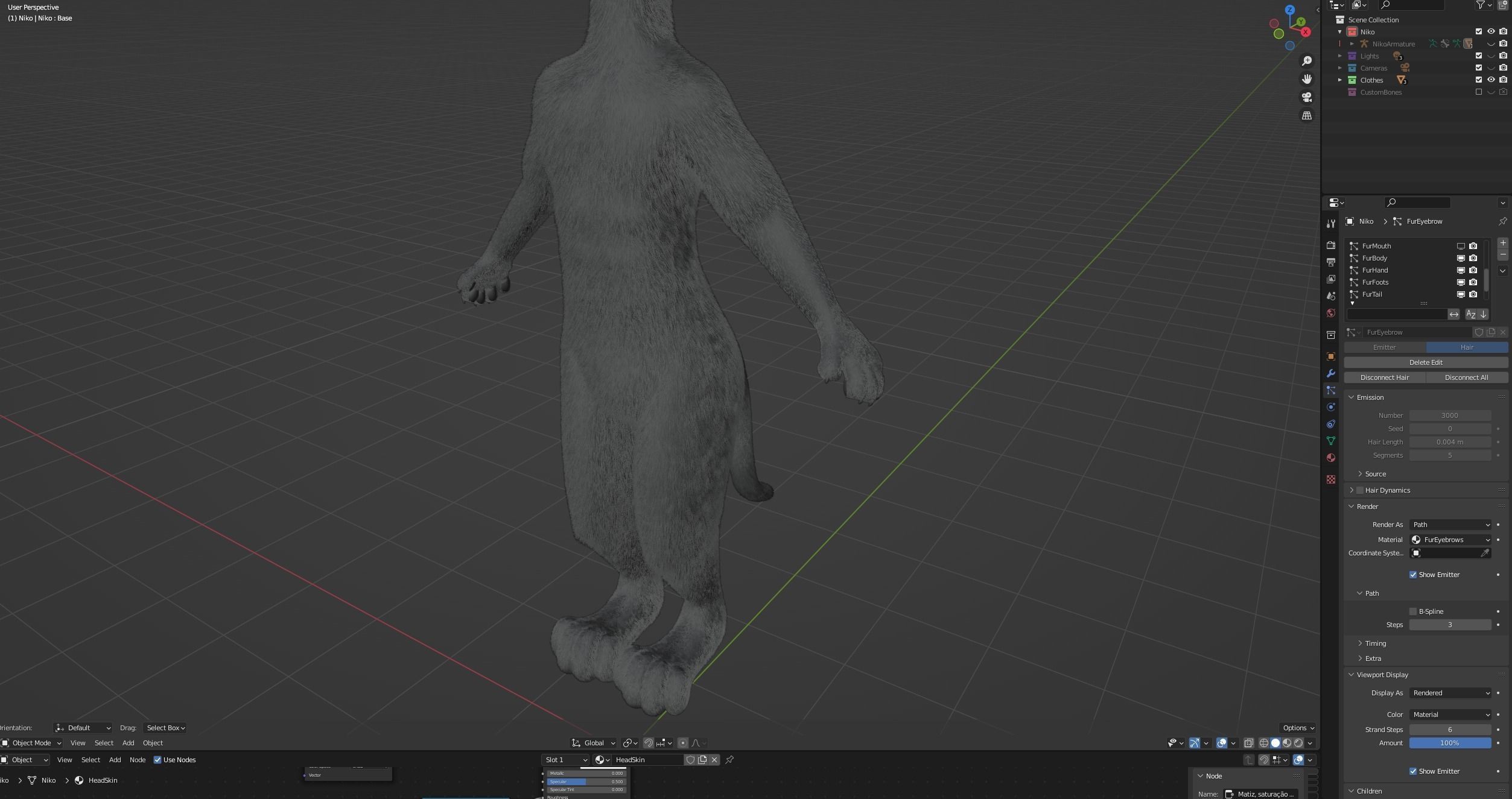
Task: Toggle camera view gizmo
Action: [x=1307, y=97]
